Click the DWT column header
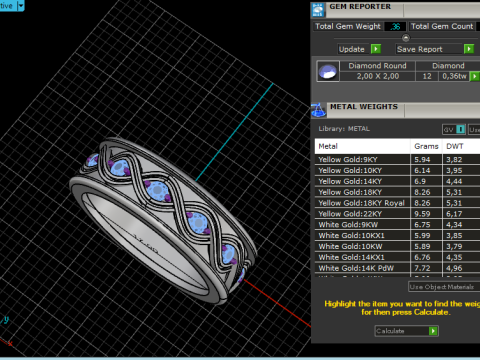The image size is (480, 360). pos(461,146)
